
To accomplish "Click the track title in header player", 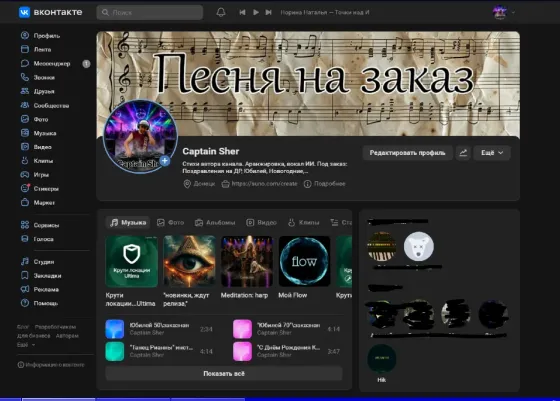I will tap(325, 12).
